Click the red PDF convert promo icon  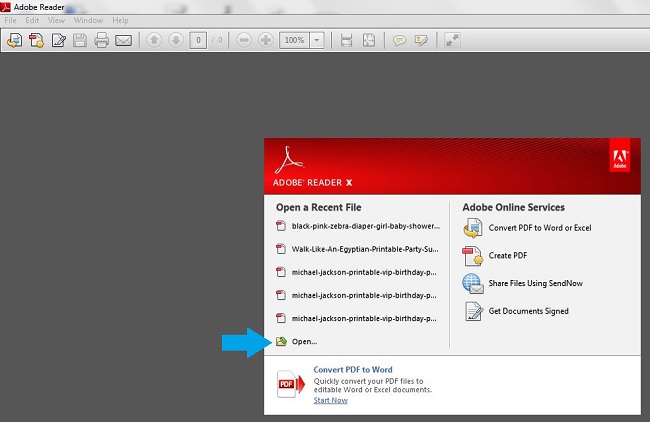click(x=291, y=384)
